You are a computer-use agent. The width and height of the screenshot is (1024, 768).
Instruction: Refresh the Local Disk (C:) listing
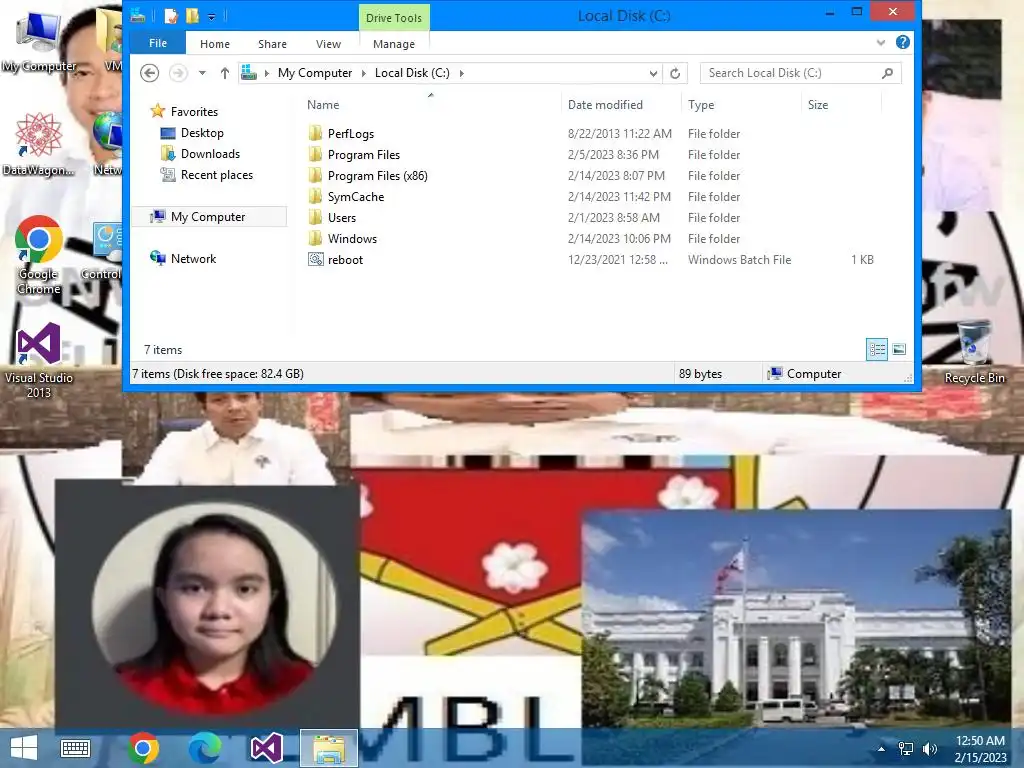point(675,73)
